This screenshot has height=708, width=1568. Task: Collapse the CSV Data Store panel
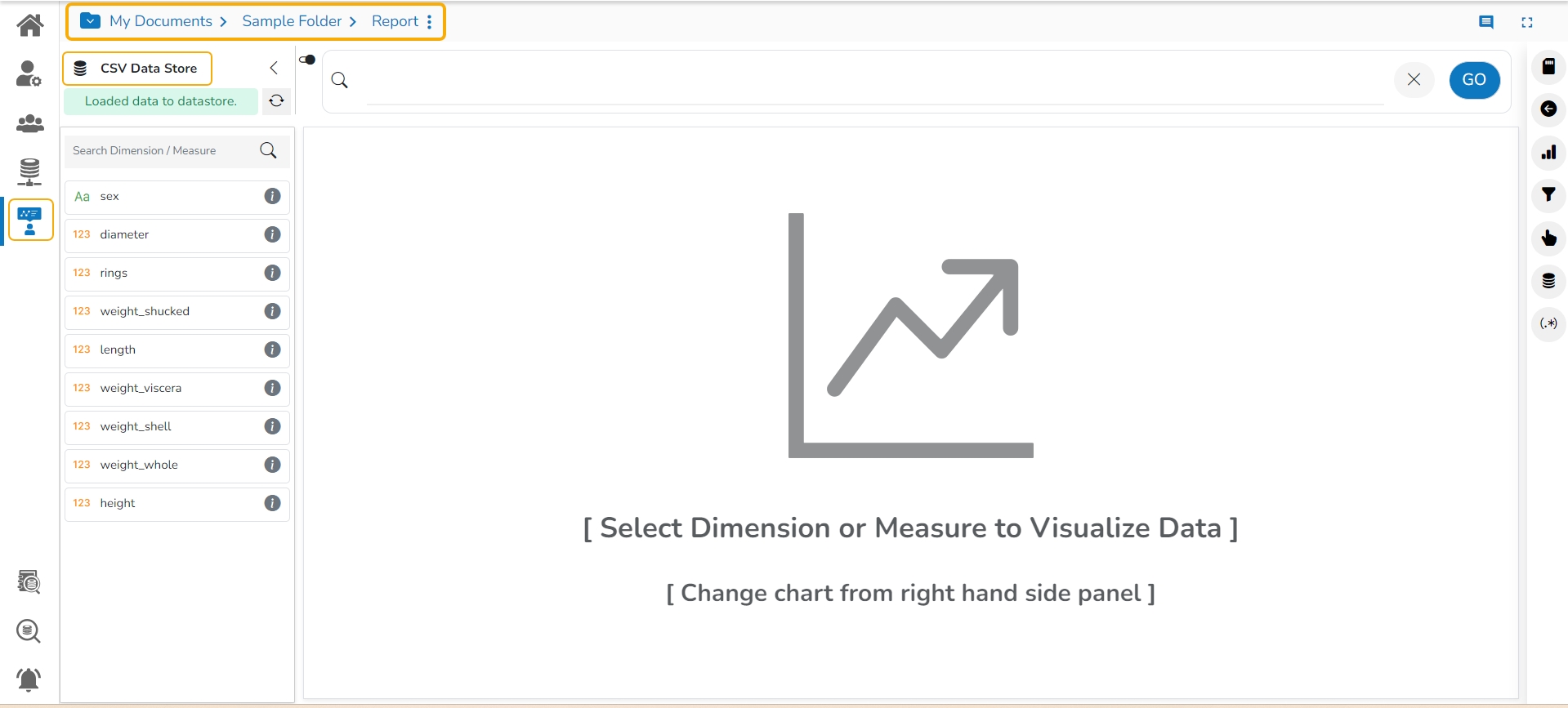pos(274,68)
